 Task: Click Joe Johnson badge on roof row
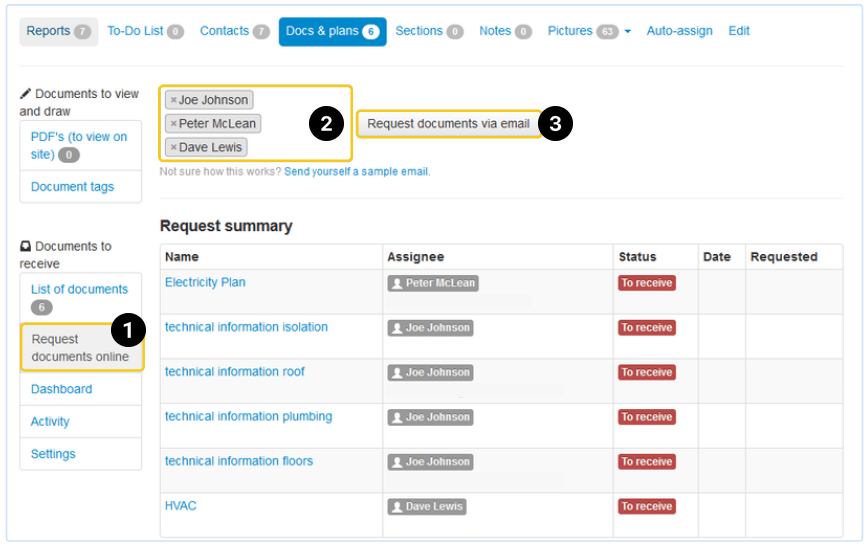(430, 373)
